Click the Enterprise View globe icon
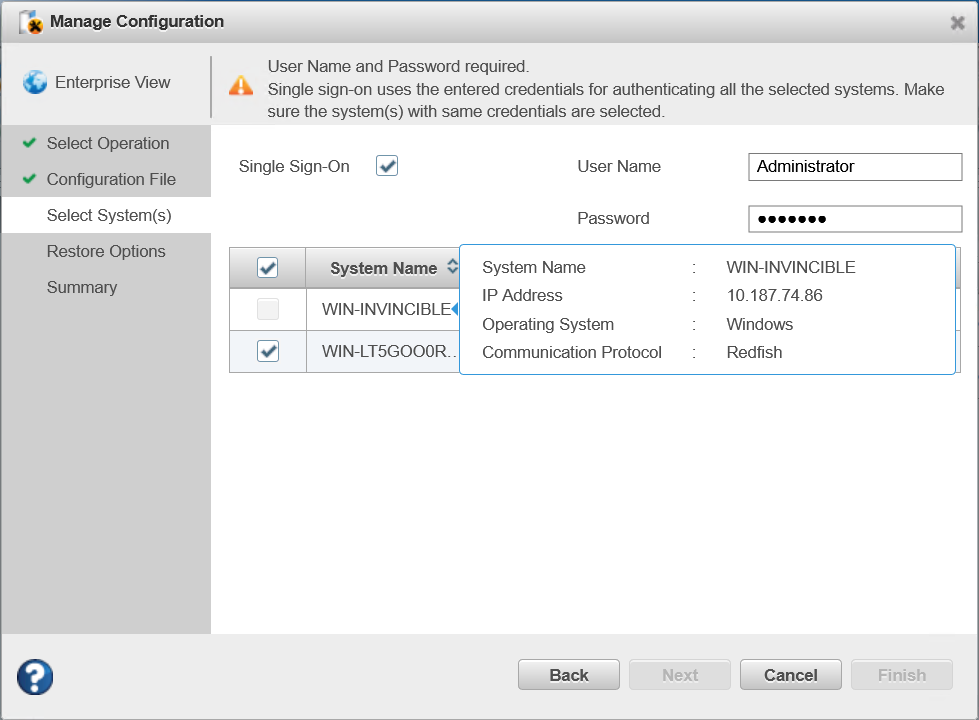The image size is (979, 720). (35, 83)
